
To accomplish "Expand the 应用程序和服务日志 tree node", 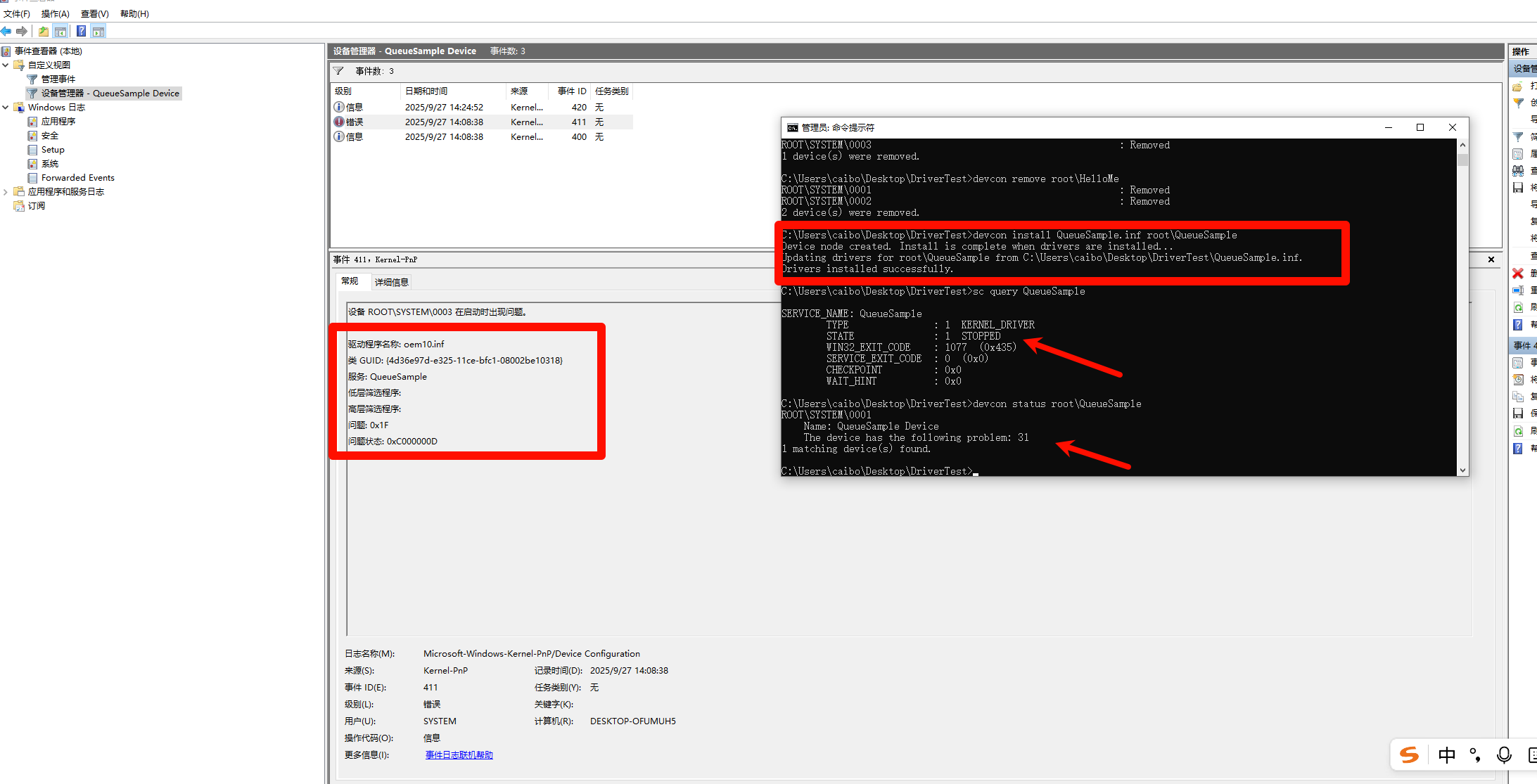I will tap(6, 191).
